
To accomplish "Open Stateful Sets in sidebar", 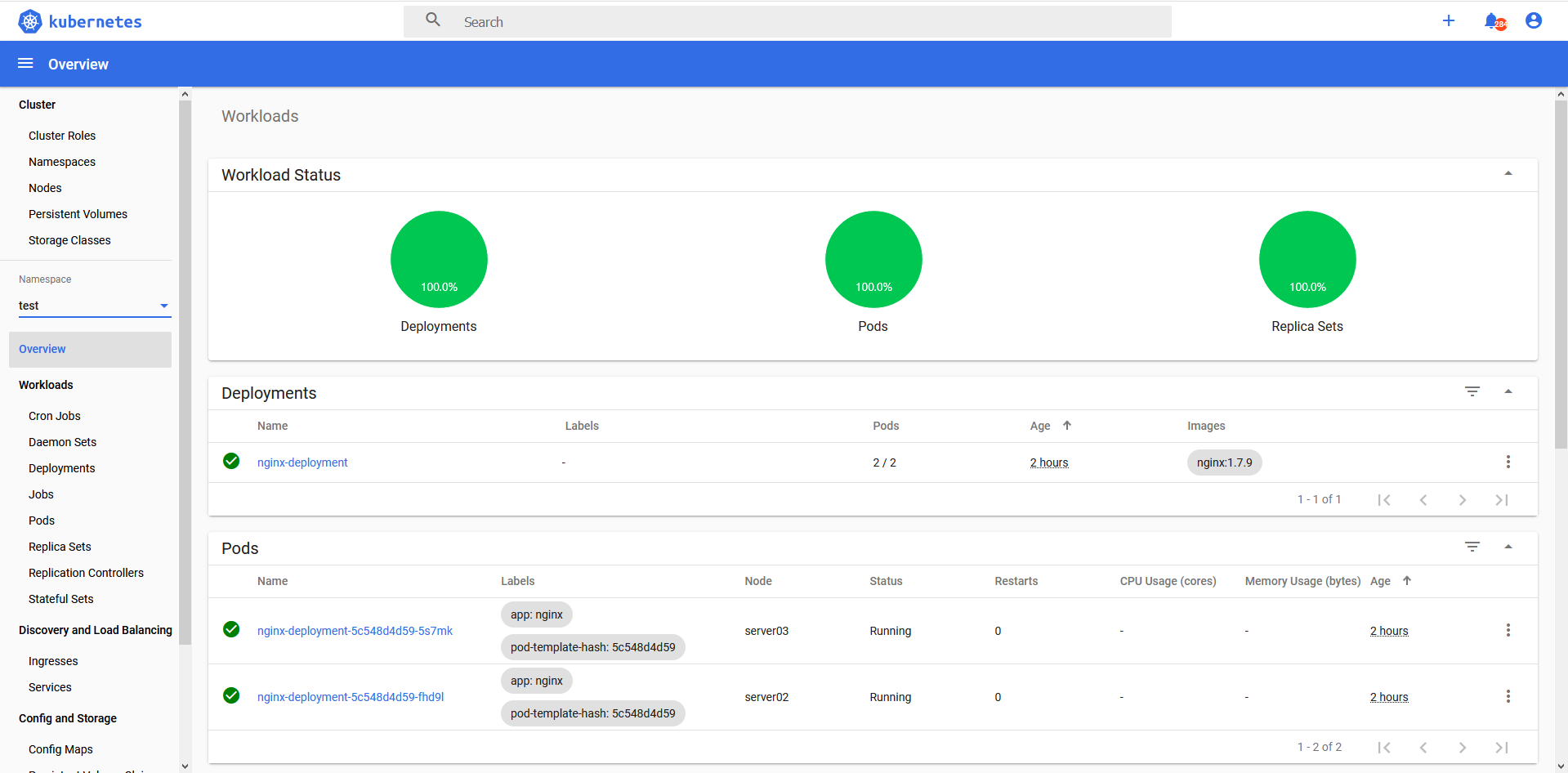I will 61,599.
